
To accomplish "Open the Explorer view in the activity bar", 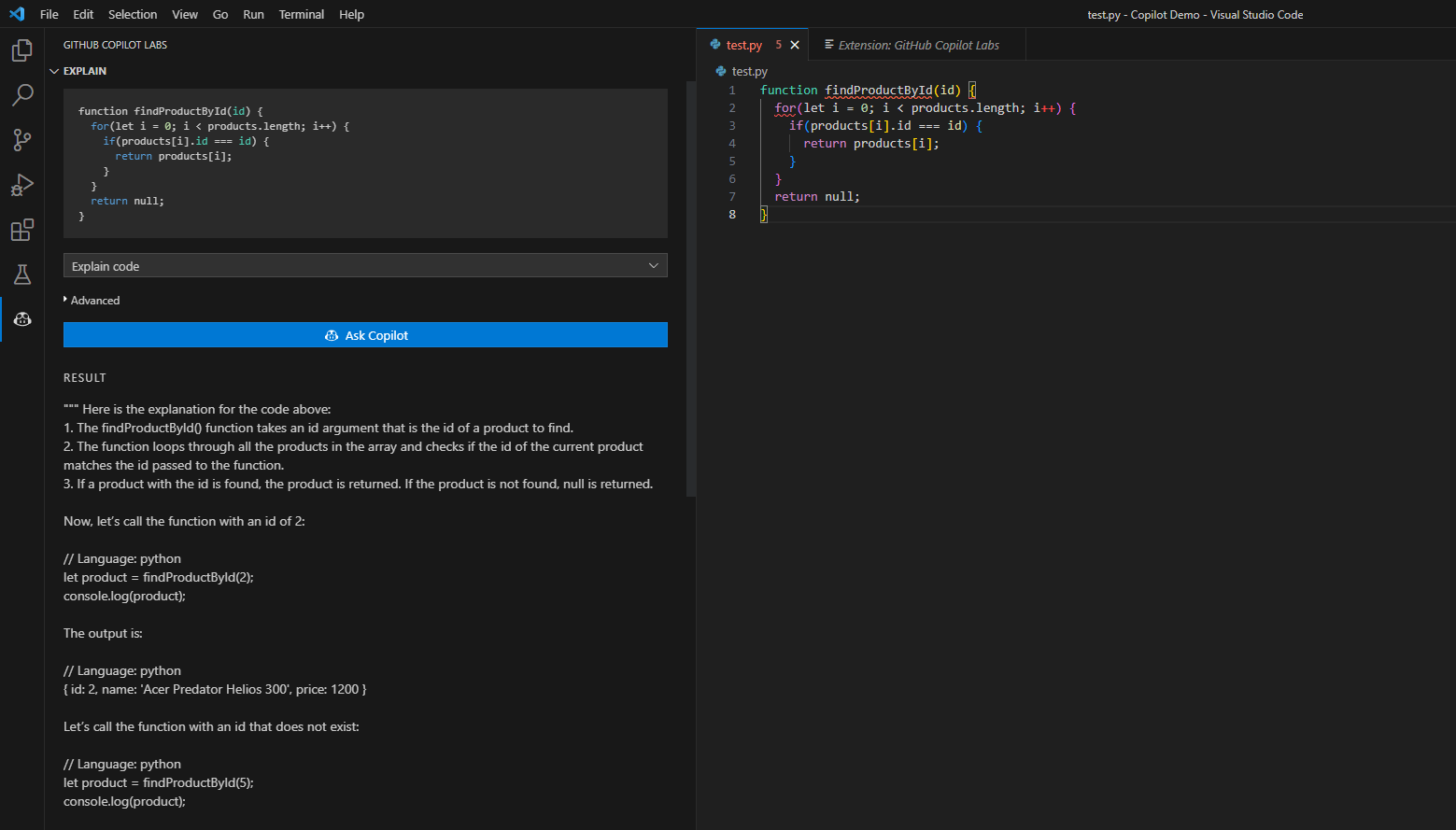I will 21,50.
